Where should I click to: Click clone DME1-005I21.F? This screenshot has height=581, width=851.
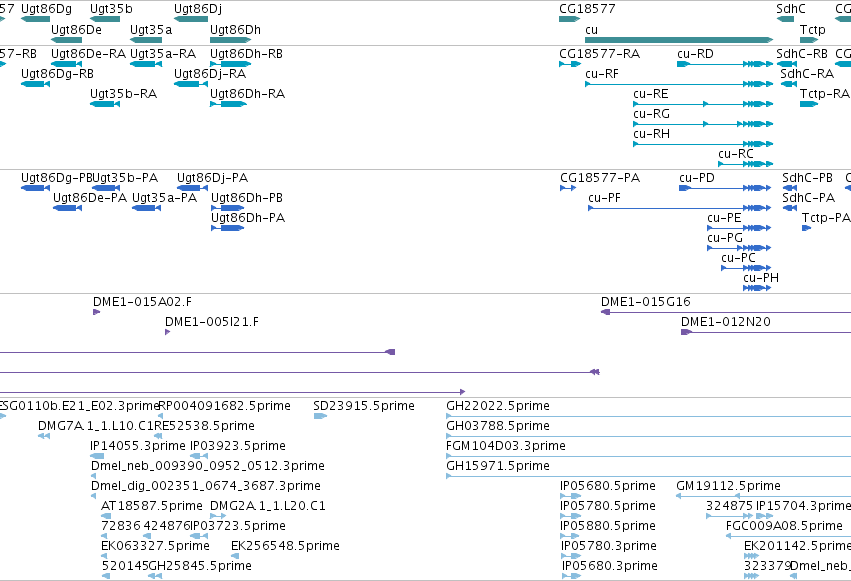click(168, 332)
